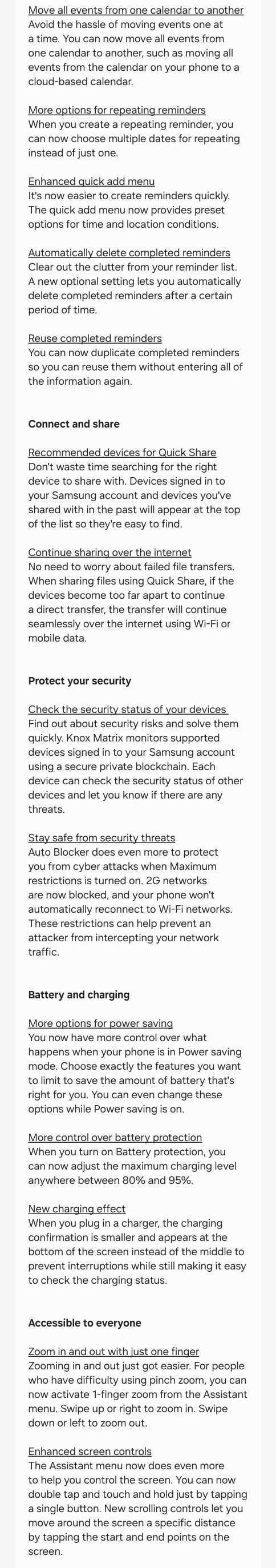The width and height of the screenshot is (276, 1568).
Task: Select 'Stay safe from security threats' link
Action: pyautogui.click(x=102, y=837)
